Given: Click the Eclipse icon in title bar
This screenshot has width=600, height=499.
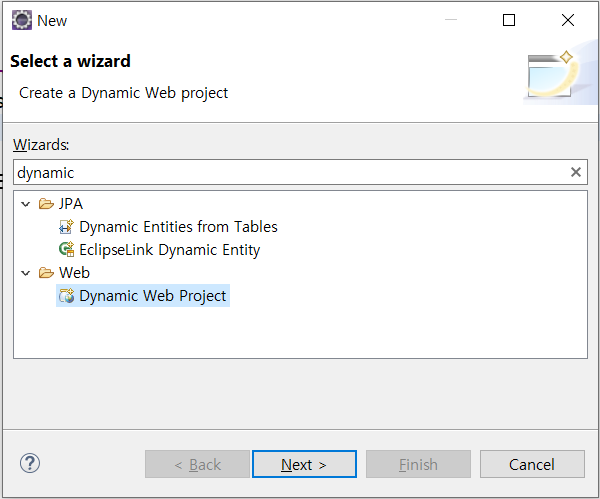Looking at the screenshot, I should 21,20.
